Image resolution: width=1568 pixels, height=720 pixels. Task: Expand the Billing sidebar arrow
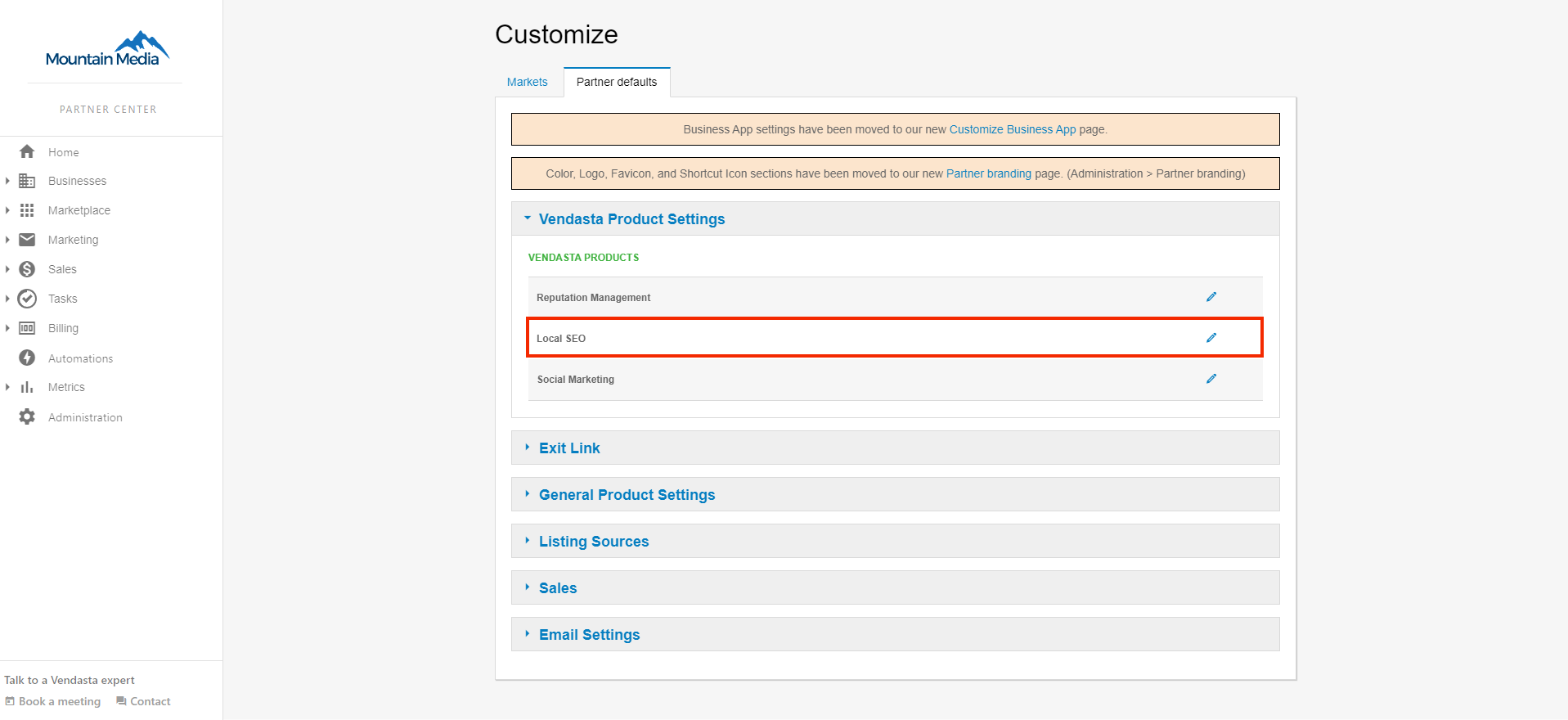tap(7, 328)
